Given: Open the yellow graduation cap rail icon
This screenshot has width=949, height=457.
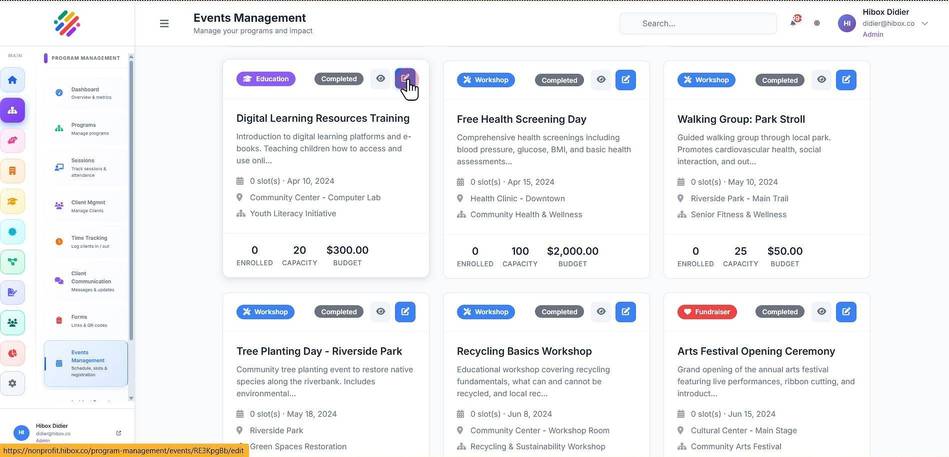Looking at the screenshot, I should point(13,202).
